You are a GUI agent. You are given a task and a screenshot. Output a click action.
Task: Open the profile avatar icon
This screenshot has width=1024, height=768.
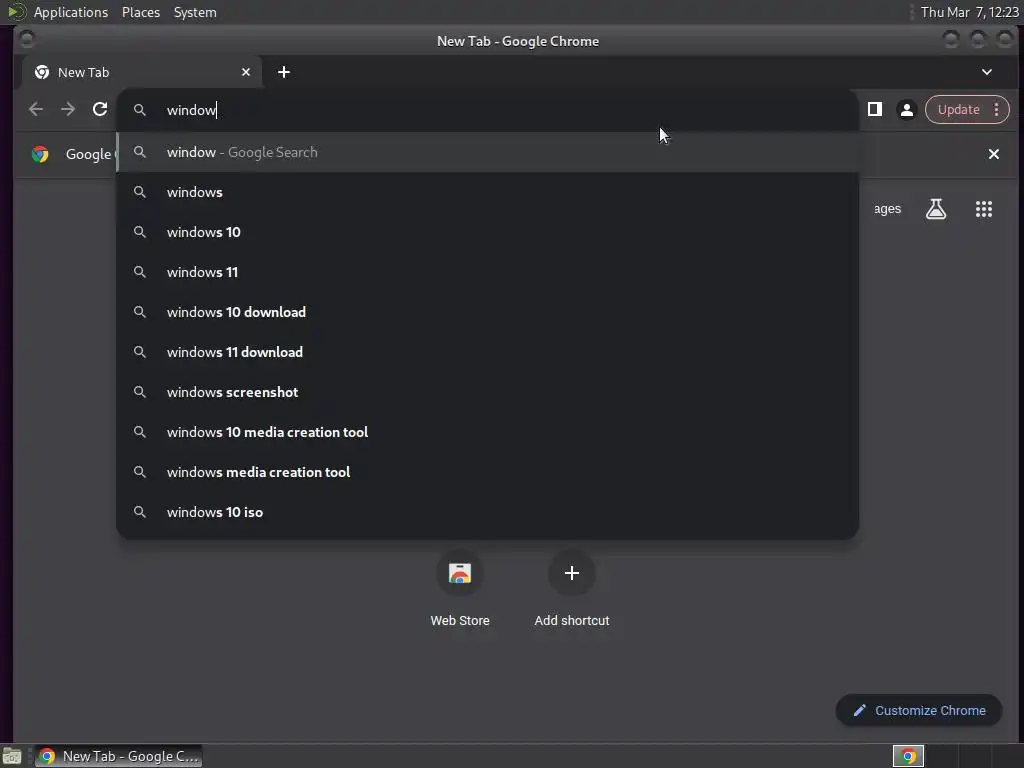(x=906, y=110)
